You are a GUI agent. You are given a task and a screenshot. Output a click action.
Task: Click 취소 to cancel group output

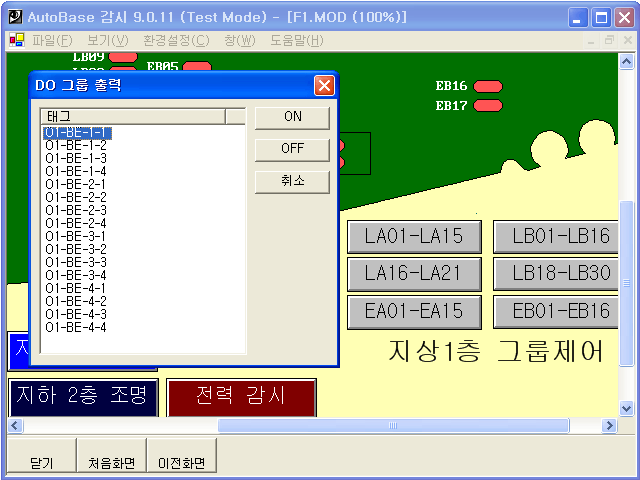(x=292, y=181)
